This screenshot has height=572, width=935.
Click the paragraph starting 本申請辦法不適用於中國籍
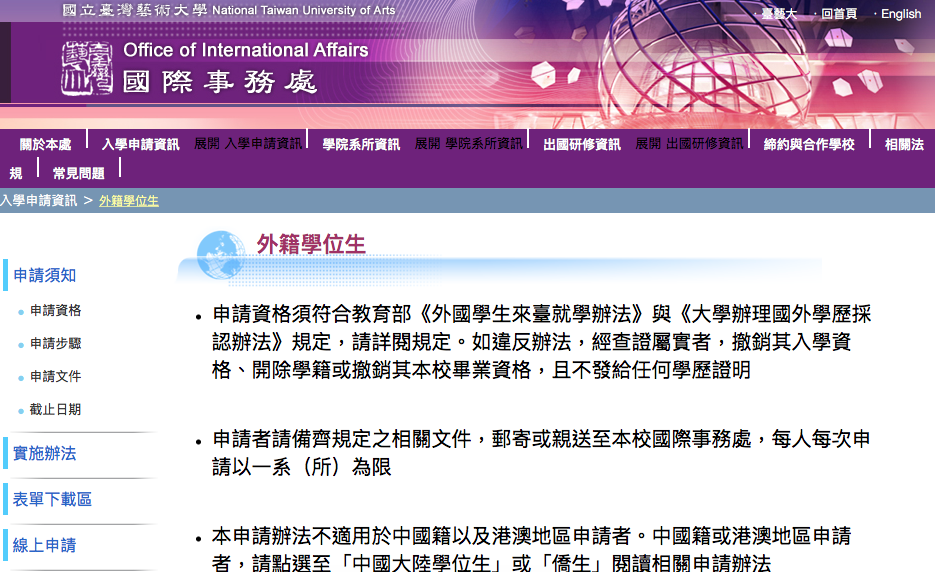pos(532,549)
